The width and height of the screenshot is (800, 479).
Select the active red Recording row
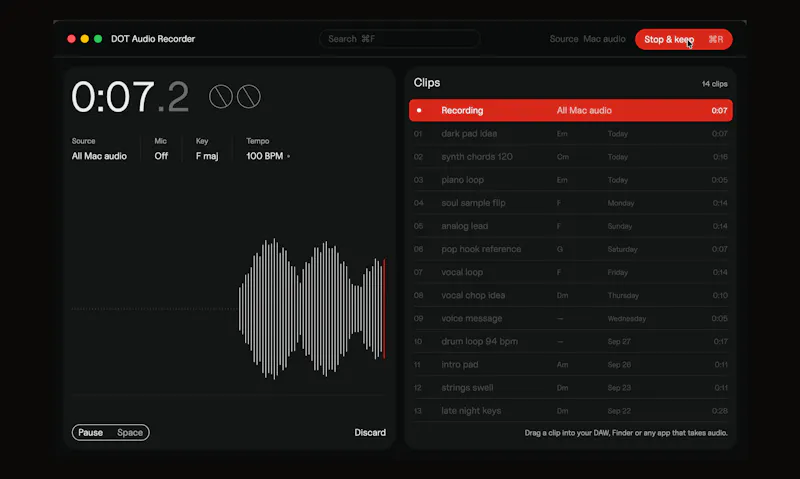click(570, 110)
